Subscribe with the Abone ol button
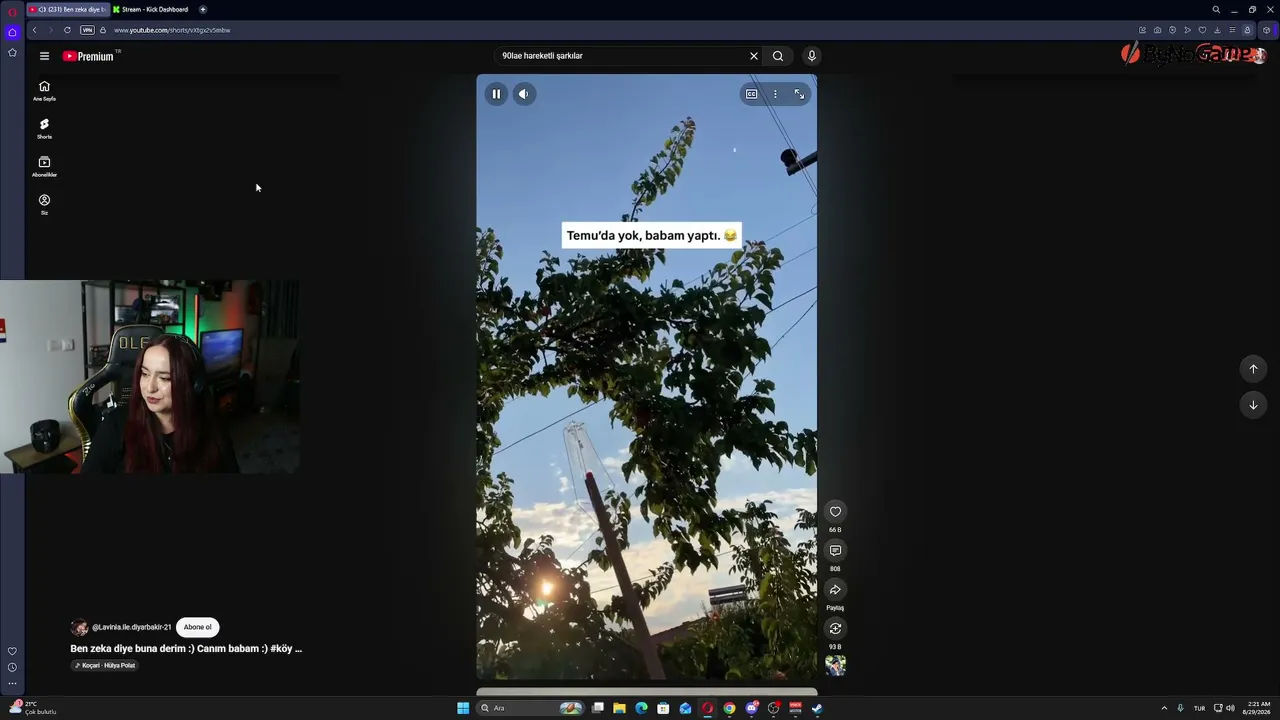This screenshot has width=1280, height=720. pos(197,627)
